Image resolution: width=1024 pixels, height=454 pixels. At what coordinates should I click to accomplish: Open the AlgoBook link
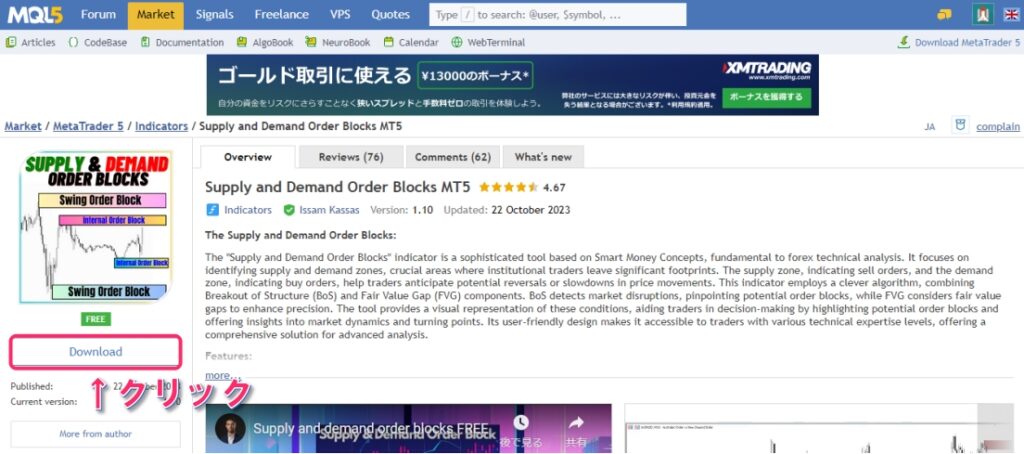click(264, 42)
